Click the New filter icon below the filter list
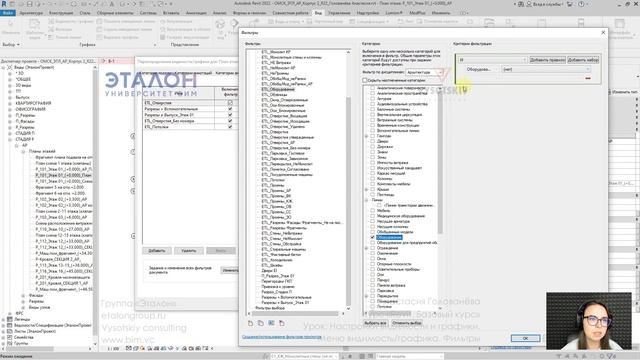 point(250,323)
